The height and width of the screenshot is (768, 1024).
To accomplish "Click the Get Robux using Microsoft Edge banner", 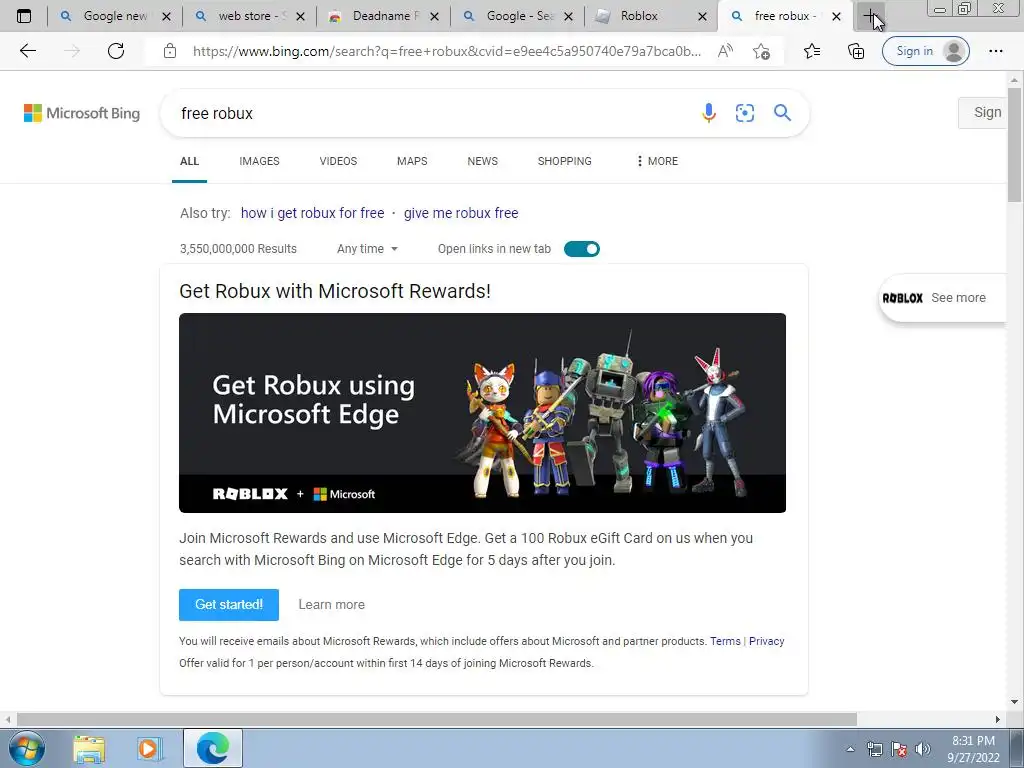I will 483,413.
